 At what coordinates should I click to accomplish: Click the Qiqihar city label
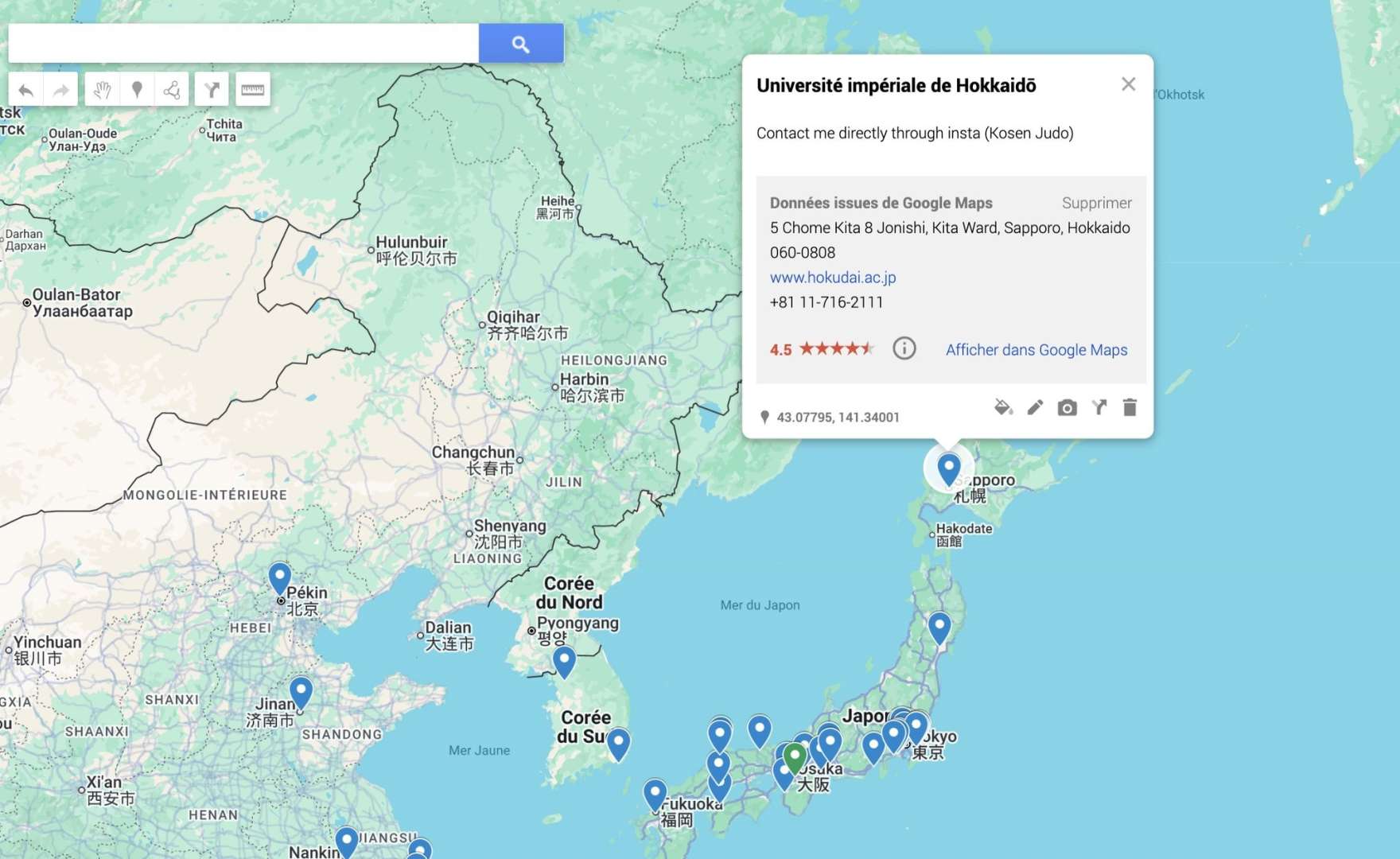pyautogui.click(x=527, y=325)
